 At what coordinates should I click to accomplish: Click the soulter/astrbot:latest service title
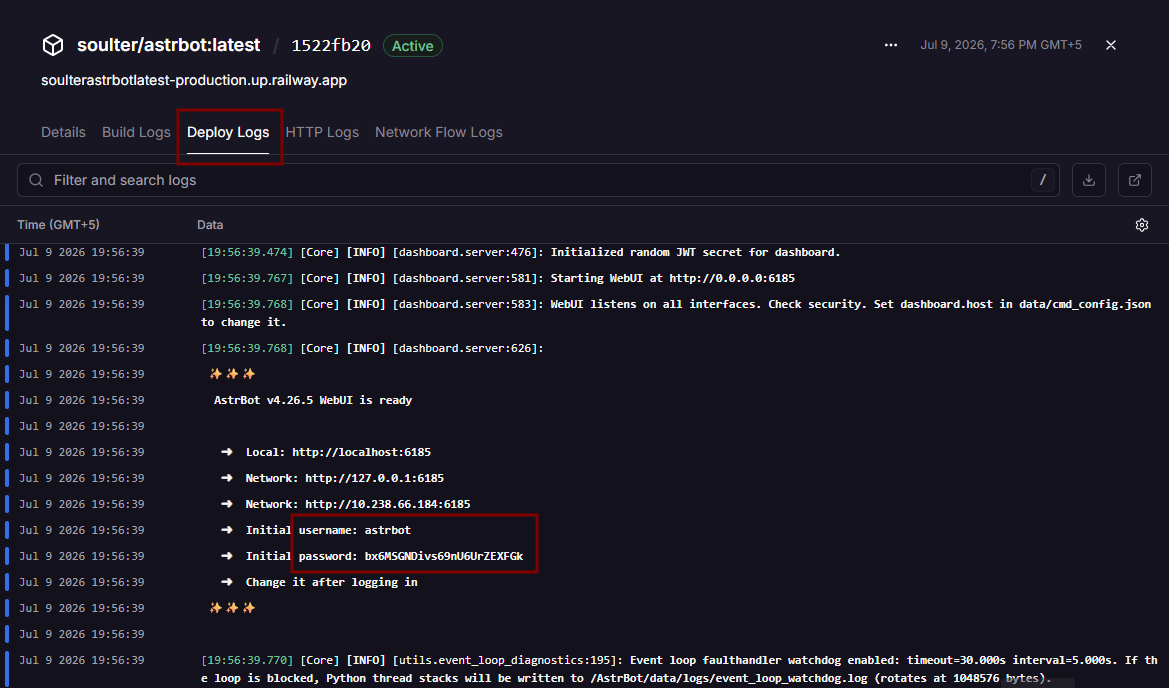[x=168, y=45]
